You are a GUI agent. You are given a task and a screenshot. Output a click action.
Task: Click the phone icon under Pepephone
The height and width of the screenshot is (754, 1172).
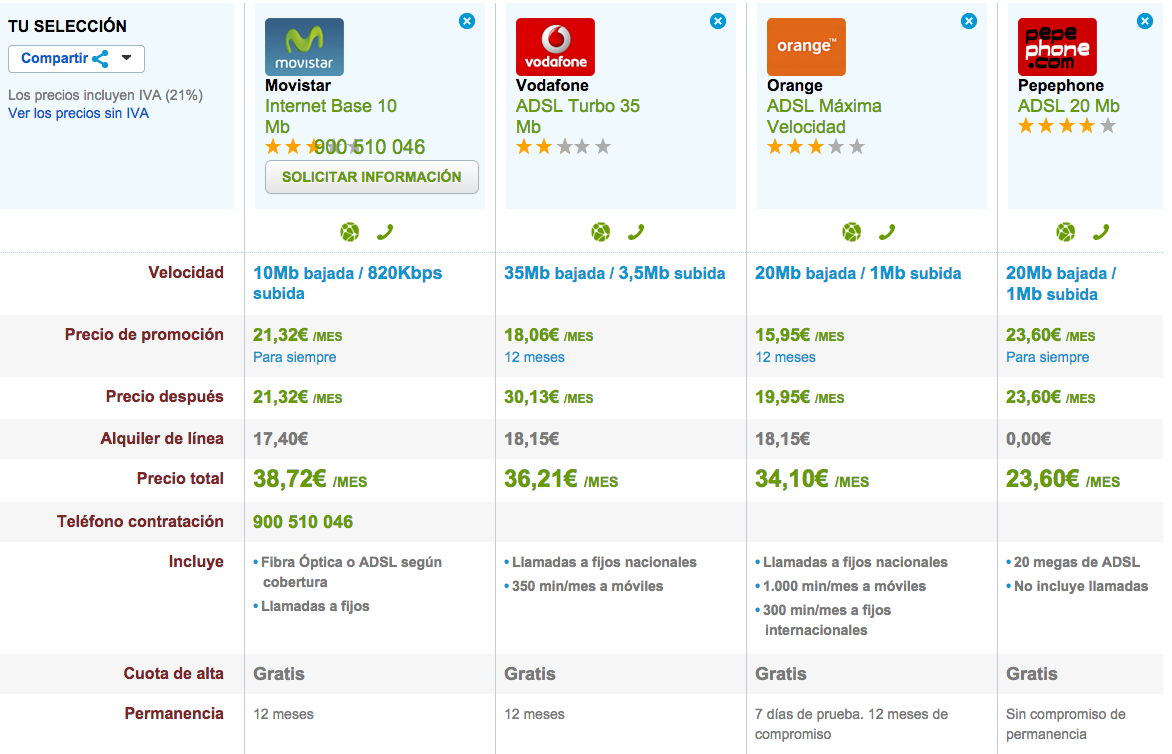(1101, 232)
